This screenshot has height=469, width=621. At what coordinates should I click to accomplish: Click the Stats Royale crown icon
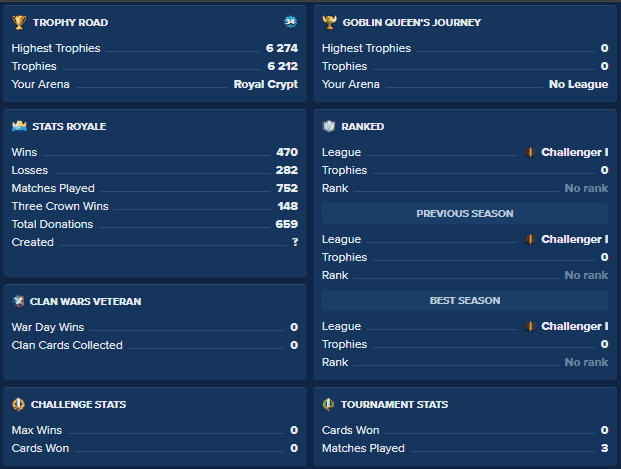[18, 127]
